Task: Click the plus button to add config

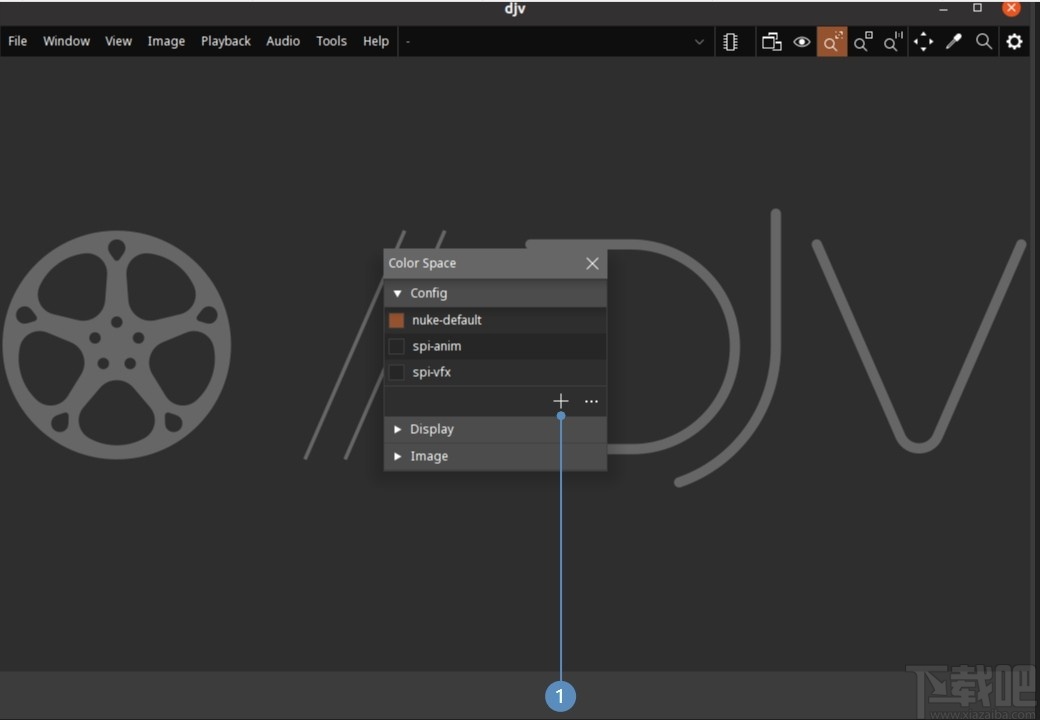Action: tap(560, 401)
